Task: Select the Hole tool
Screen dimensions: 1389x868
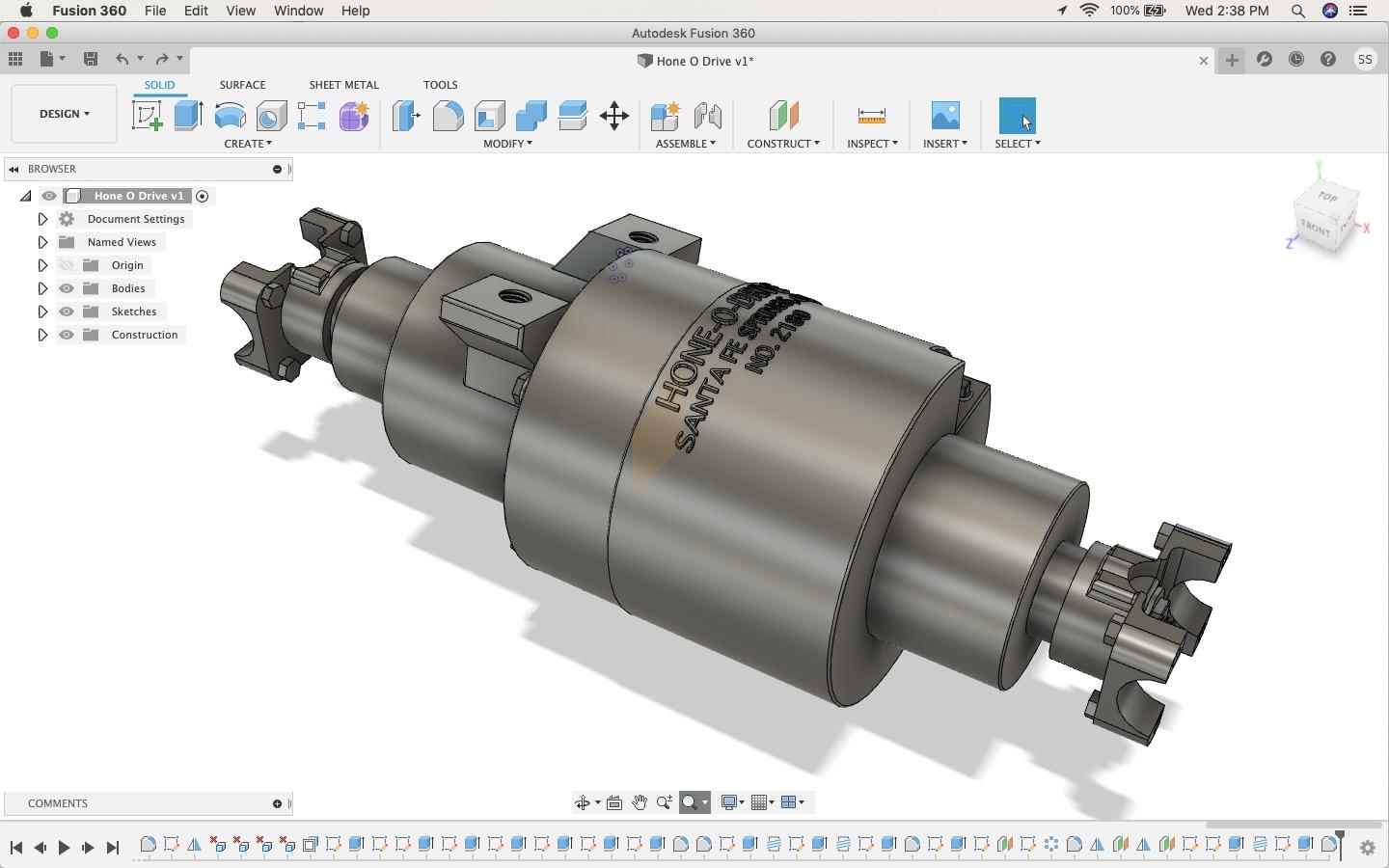Action: tap(271, 116)
